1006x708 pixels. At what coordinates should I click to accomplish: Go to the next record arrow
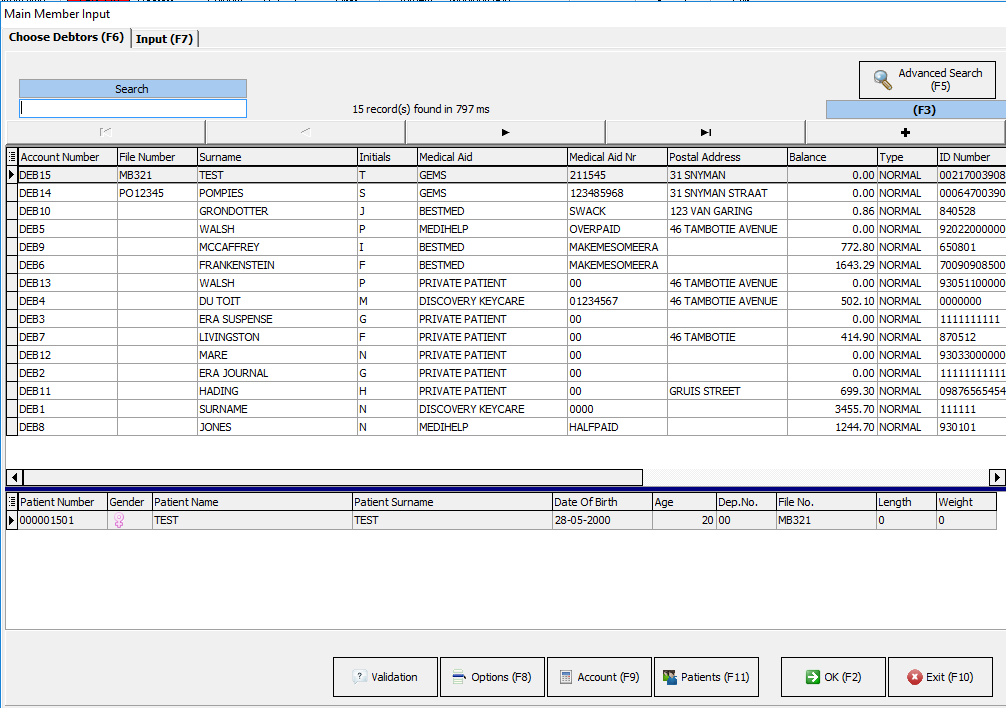coord(505,132)
